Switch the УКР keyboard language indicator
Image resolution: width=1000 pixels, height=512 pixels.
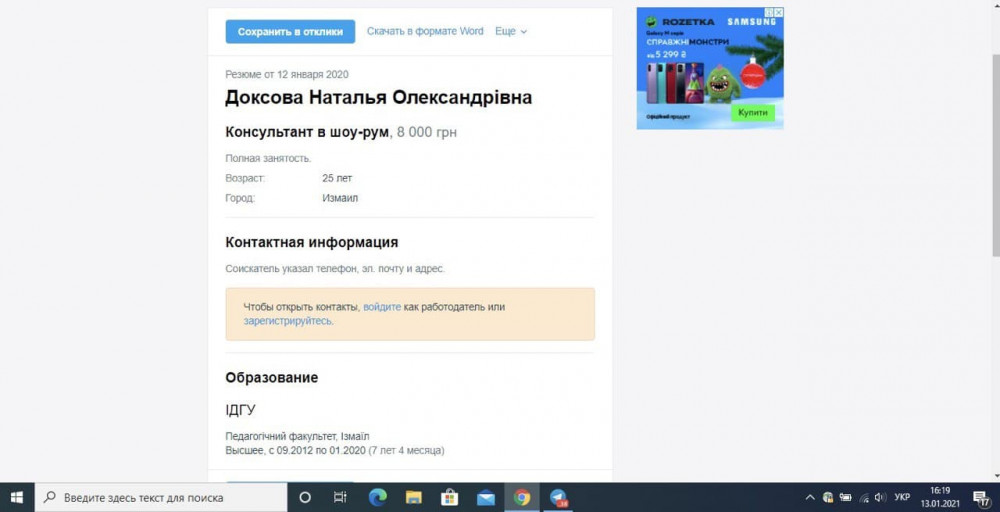pos(902,497)
